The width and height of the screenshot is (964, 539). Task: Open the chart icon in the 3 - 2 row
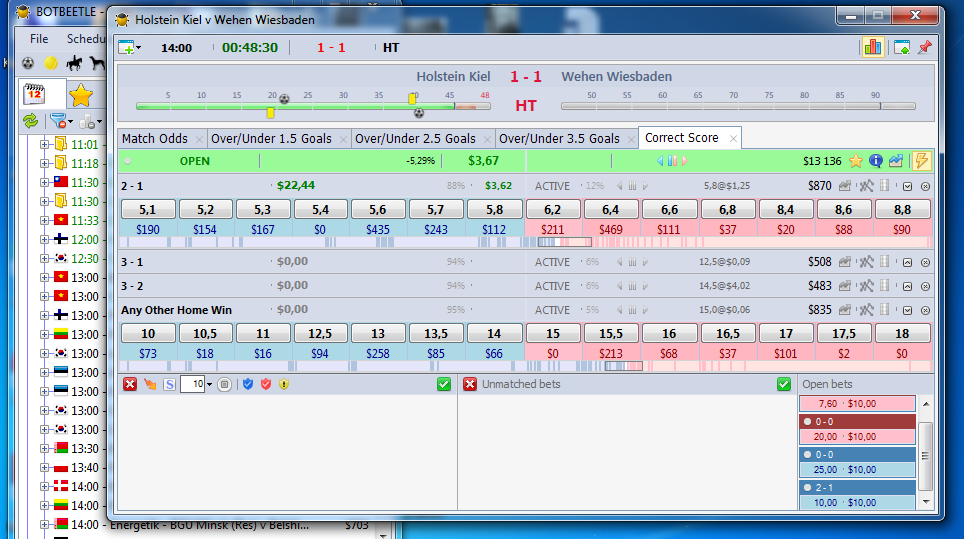(x=845, y=286)
